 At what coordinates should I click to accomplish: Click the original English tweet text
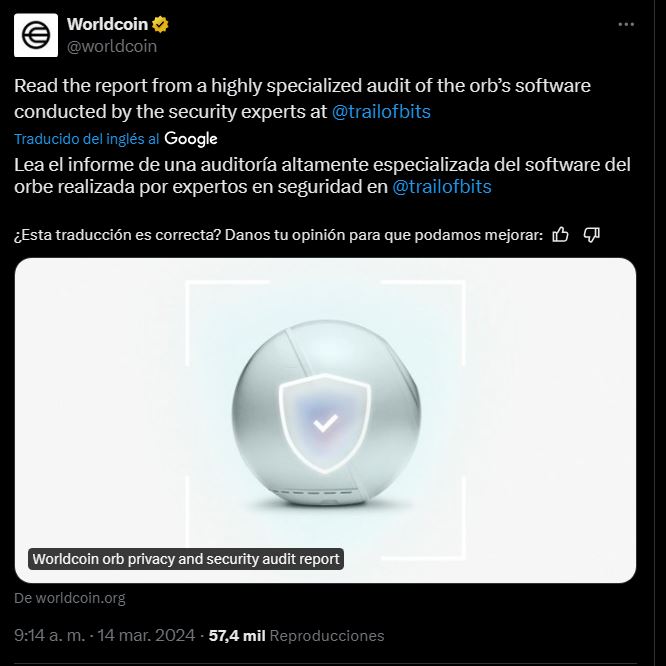click(x=302, y=99)
